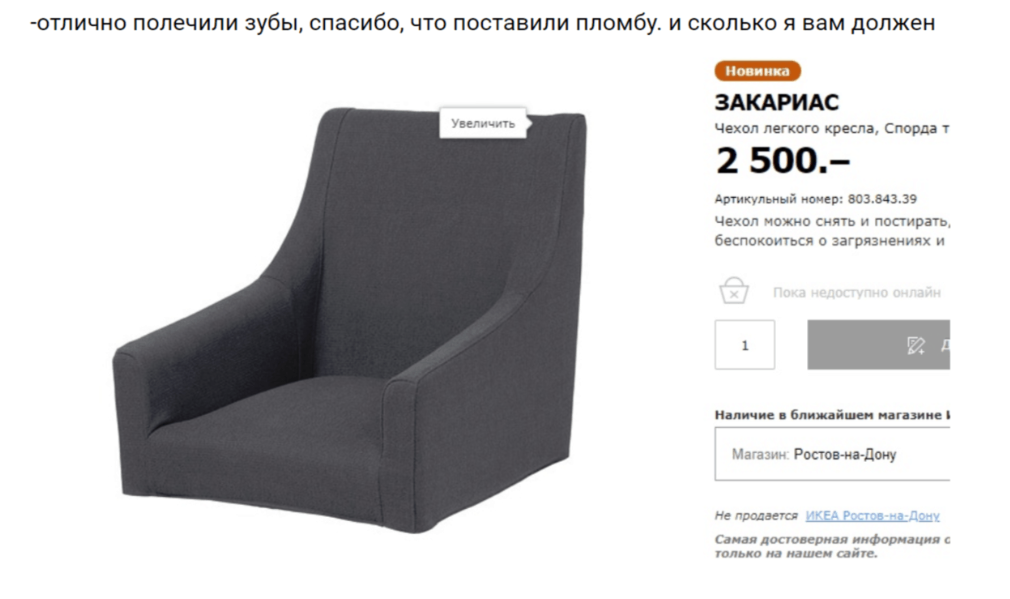Click the Магазин: label inside store box
Image resolution: width=1010 pixels, height=599 pixels.
[x=760, y=455]
